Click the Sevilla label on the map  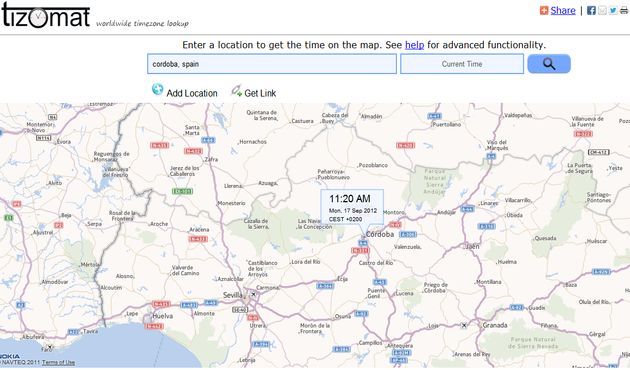(x=233, y=295)
